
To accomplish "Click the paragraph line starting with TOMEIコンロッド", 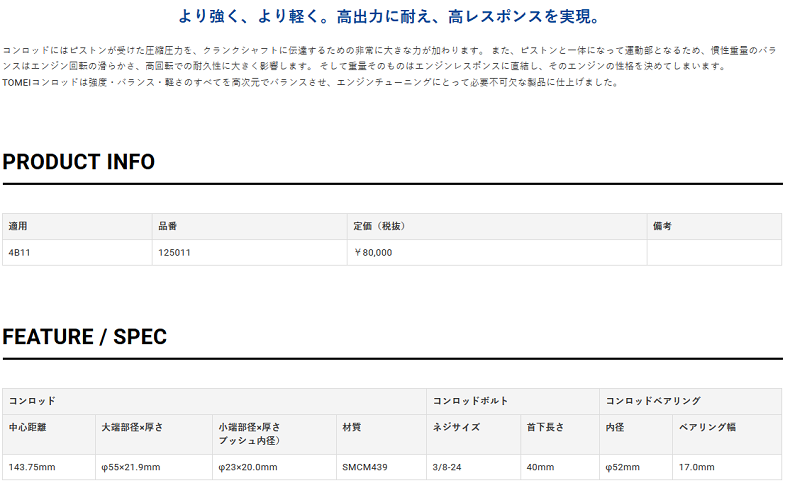I will (x=311, y=82).
